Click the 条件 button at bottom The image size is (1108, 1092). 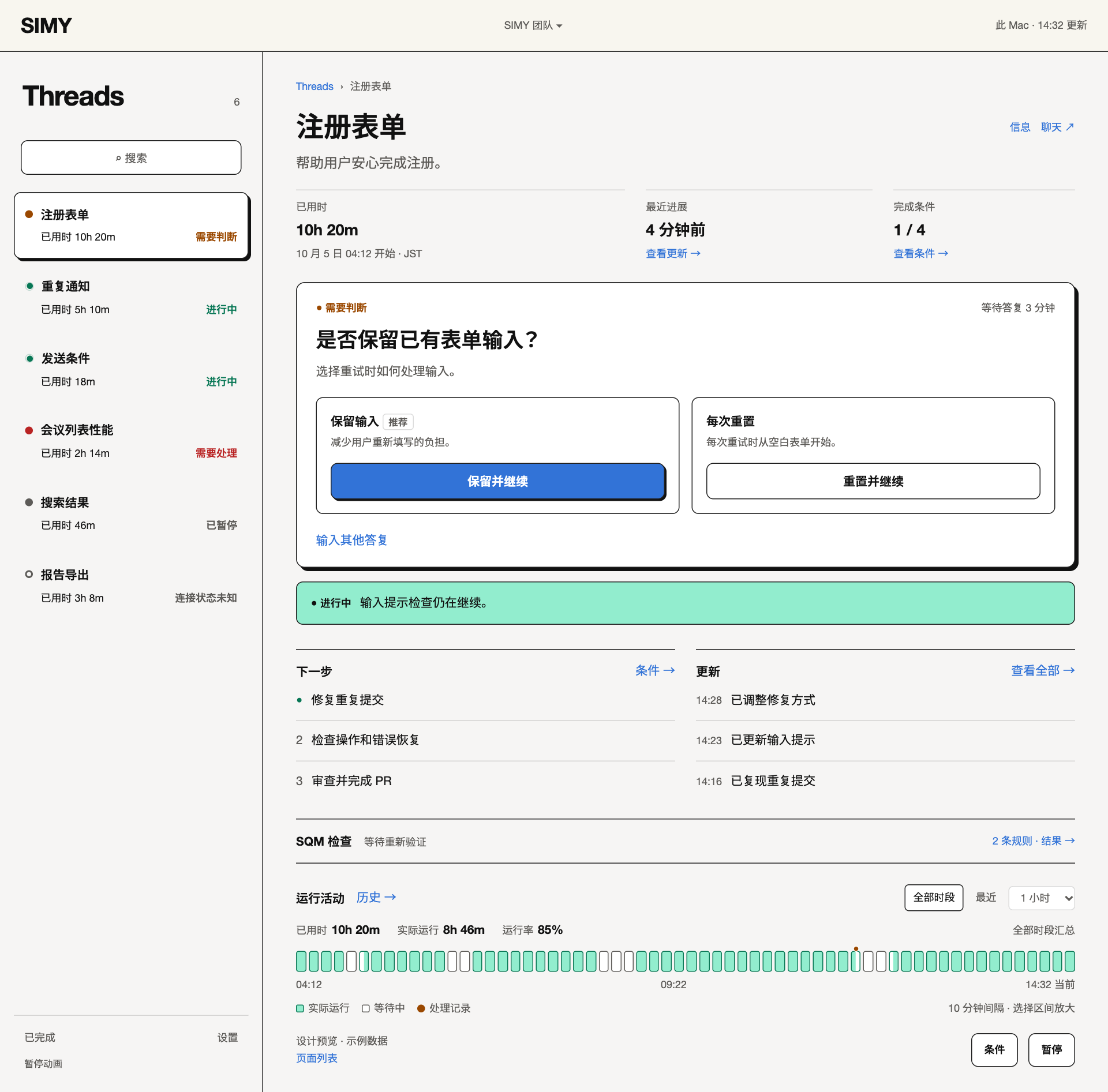994,1050
